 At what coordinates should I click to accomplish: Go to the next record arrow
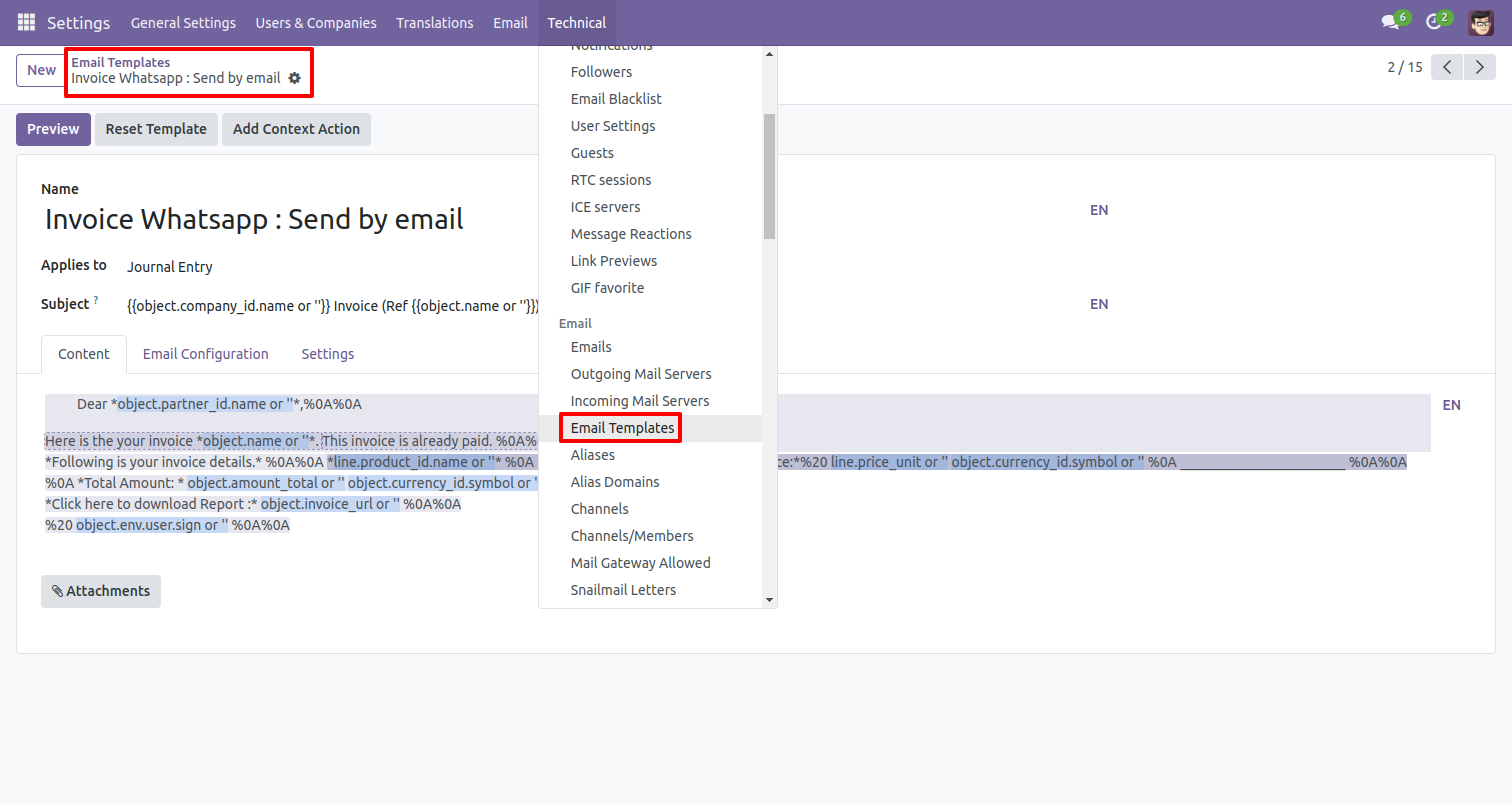[x=1480, y=68]
